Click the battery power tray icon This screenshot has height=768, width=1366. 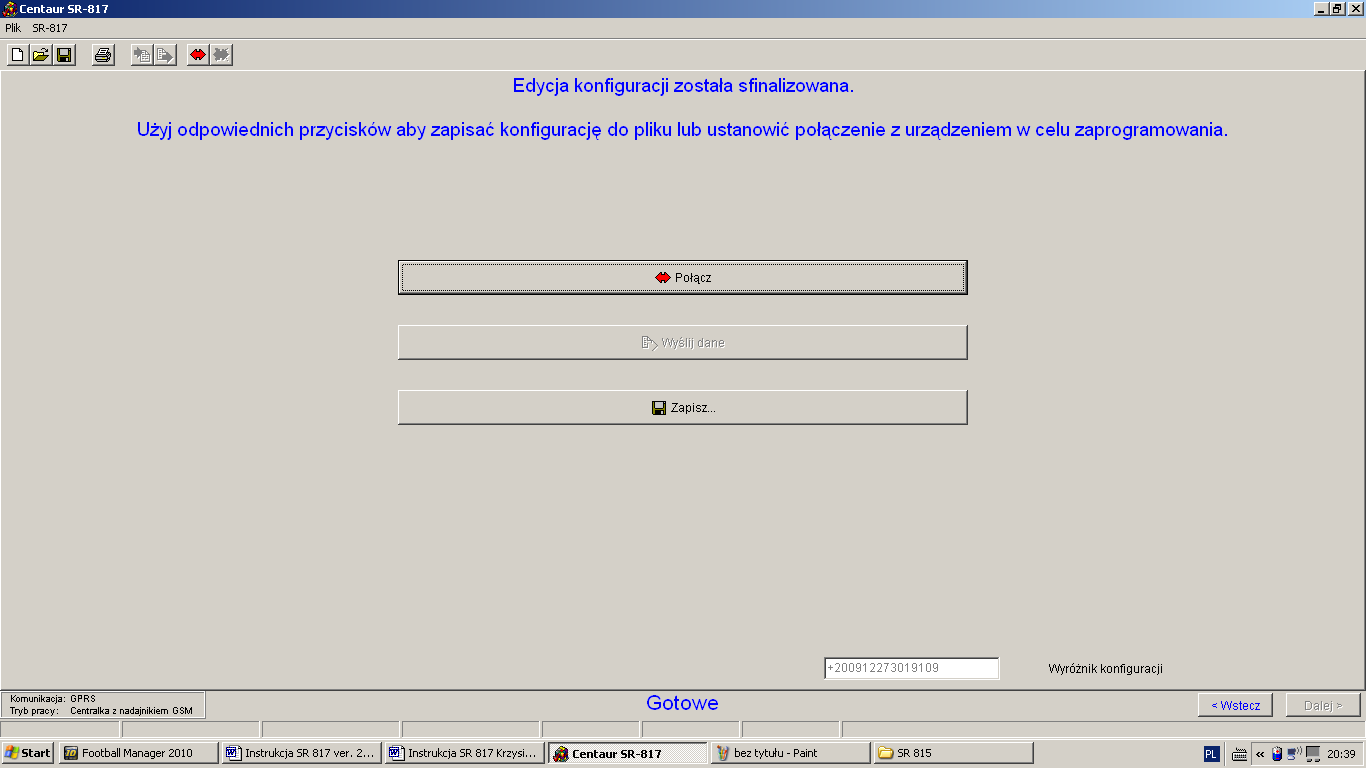1277,754
